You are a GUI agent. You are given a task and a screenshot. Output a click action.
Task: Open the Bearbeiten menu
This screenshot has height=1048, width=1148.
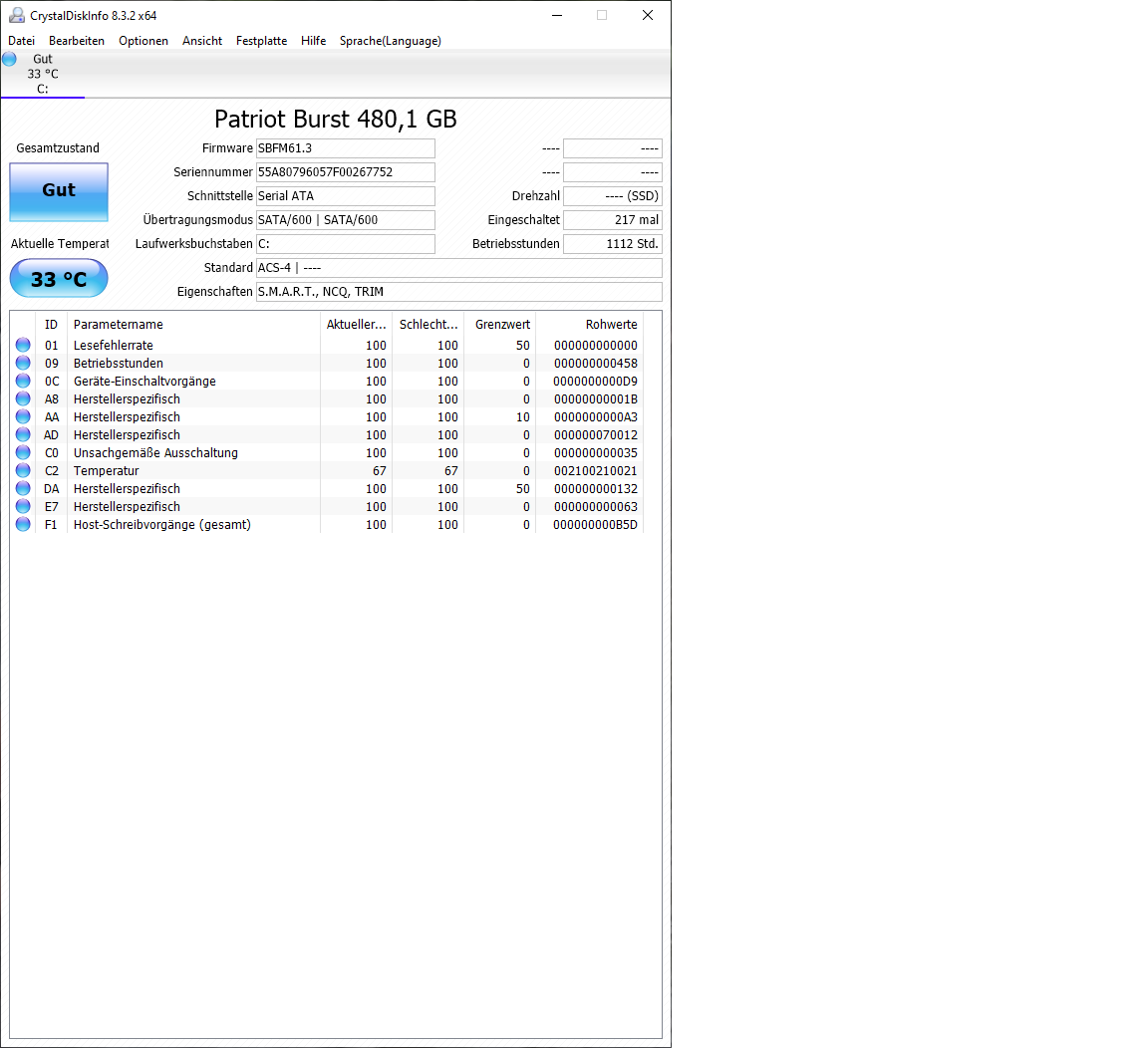pyautogui.click(x=76, y=41)
